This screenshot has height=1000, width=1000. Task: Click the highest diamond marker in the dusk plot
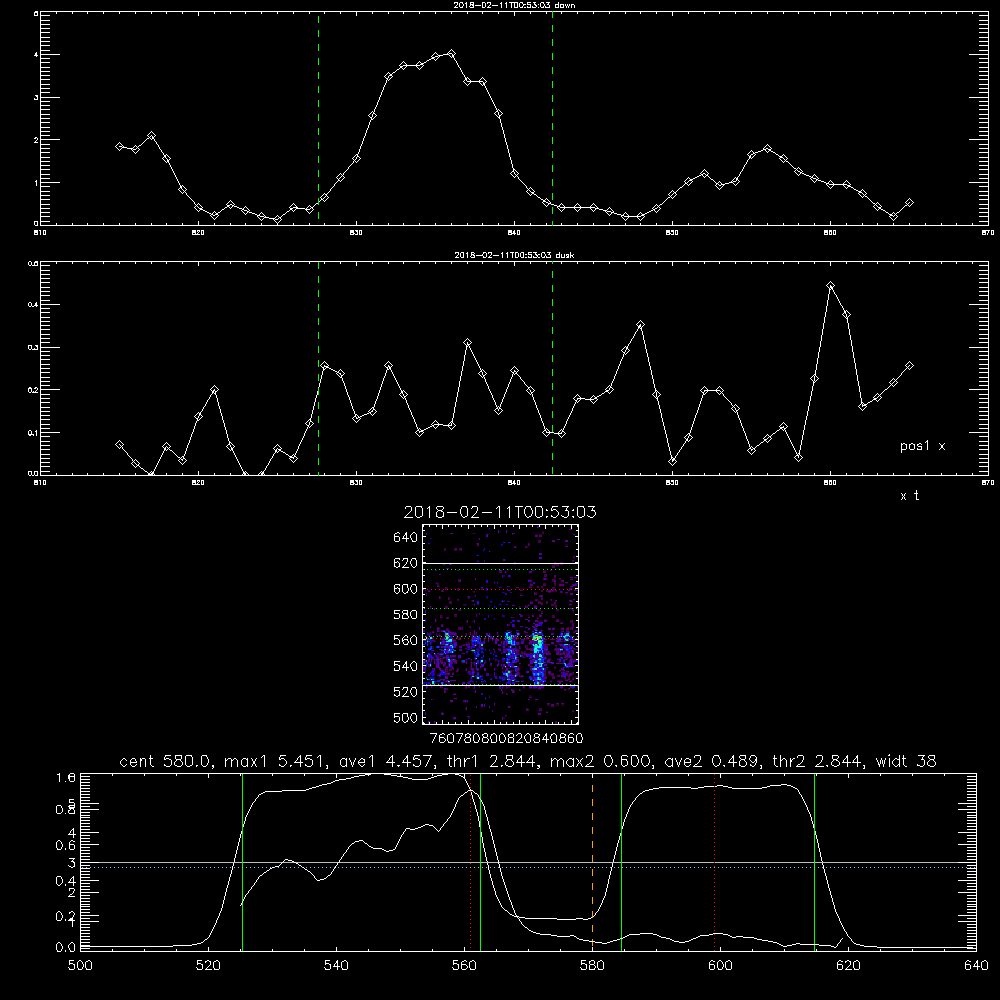[x=830, y=286]
